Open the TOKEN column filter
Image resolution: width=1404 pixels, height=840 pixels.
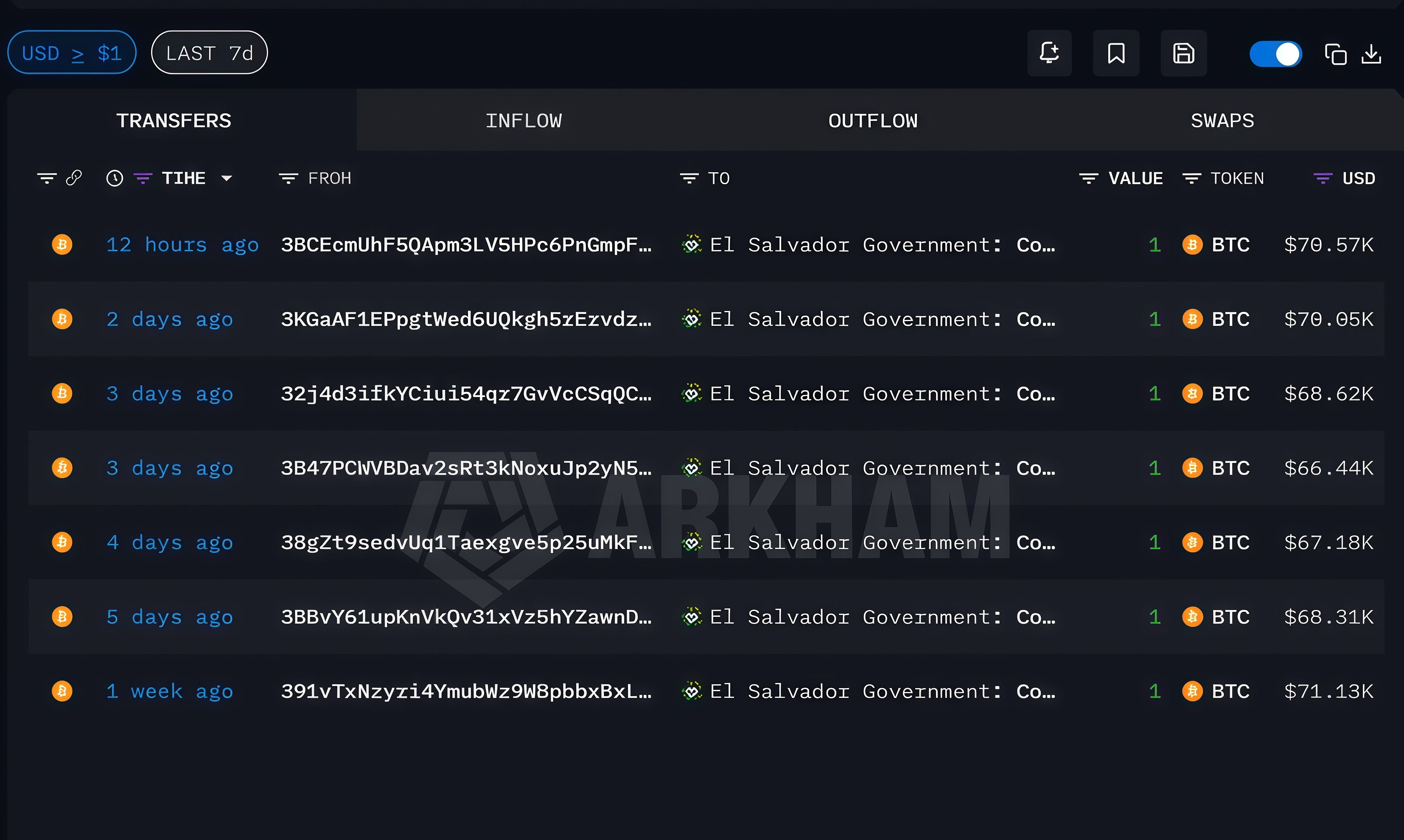[1191, 178]
